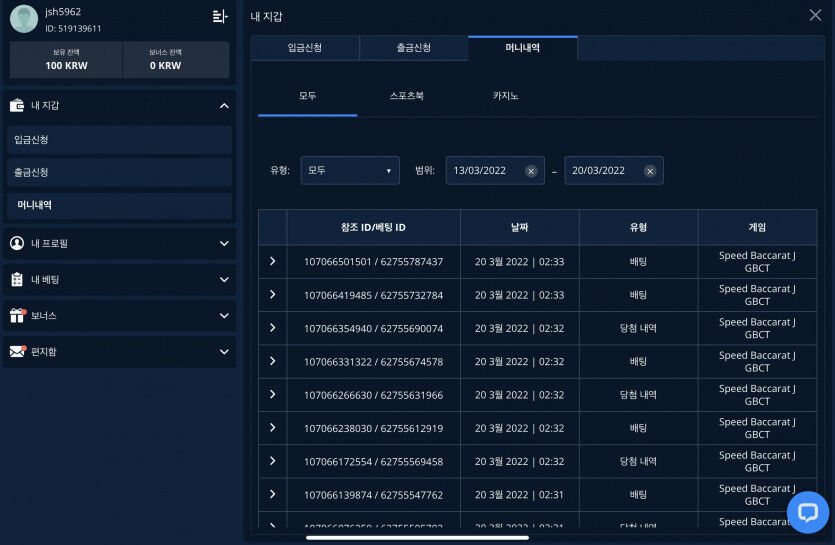Clear the end date 20/03/2022
This screenshot has height=545, width=835.
click(650, 171)
